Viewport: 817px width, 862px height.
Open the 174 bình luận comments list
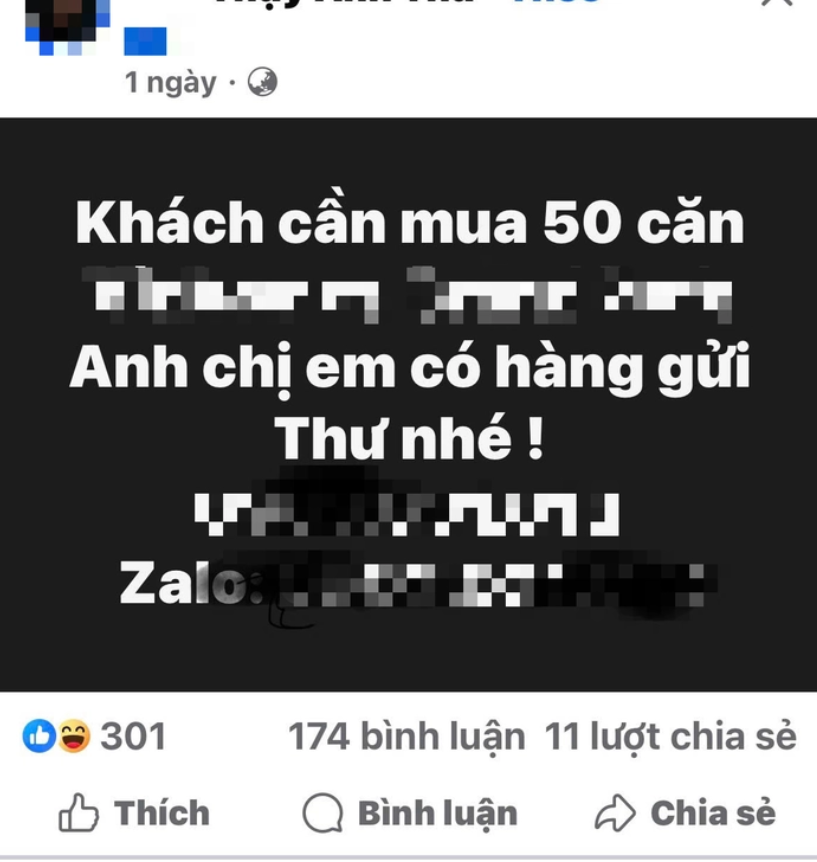pyautogui.click(x=407, y=737)
